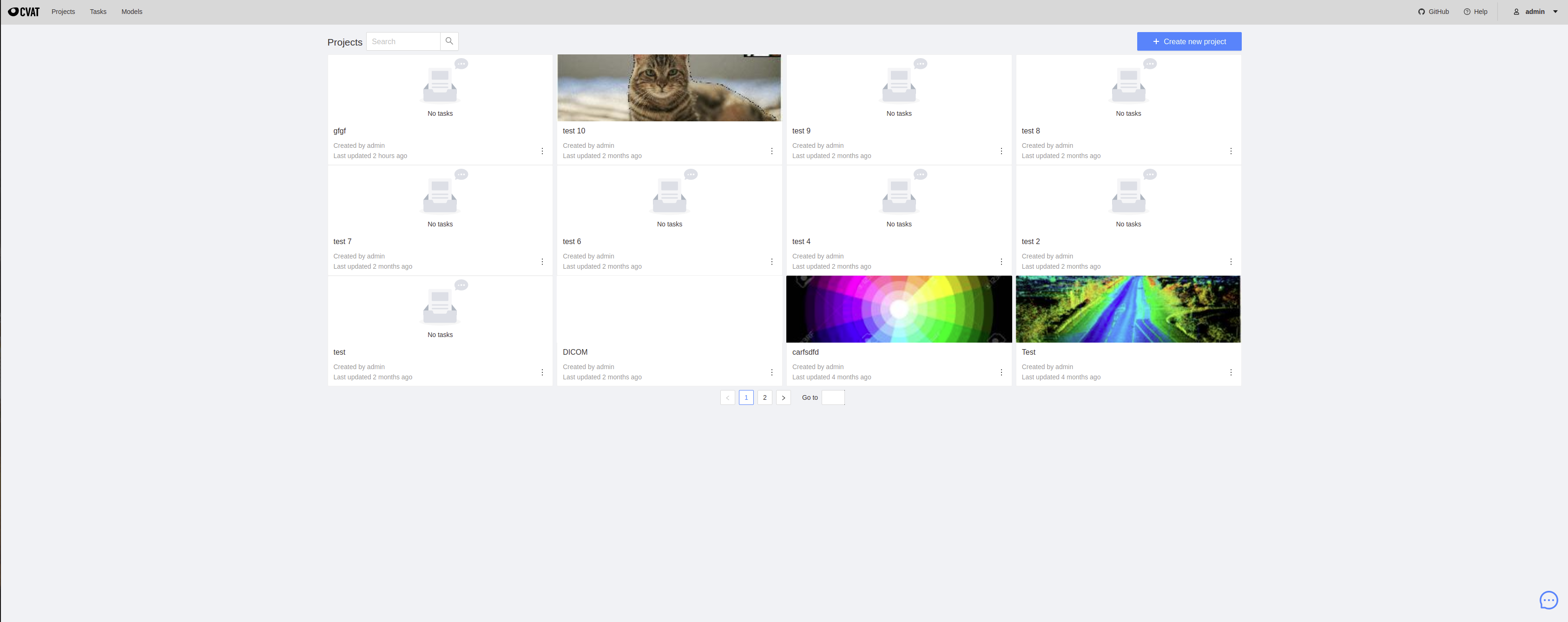Open actions menu for project test 10
Image resolution: width=1568 pixels, height=622 pixels.
point(772,151)
